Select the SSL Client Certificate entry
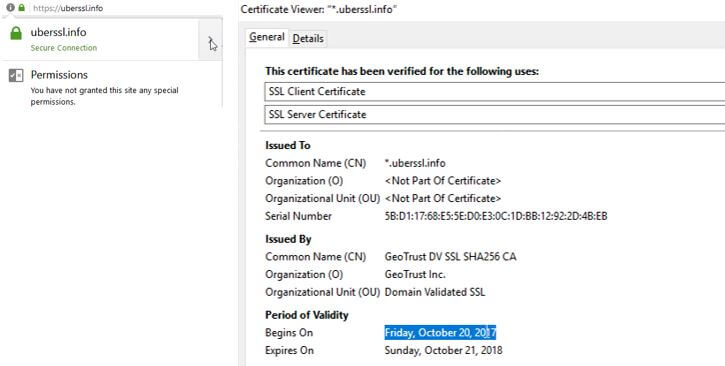Screen dimensions: 725x366 495,92
